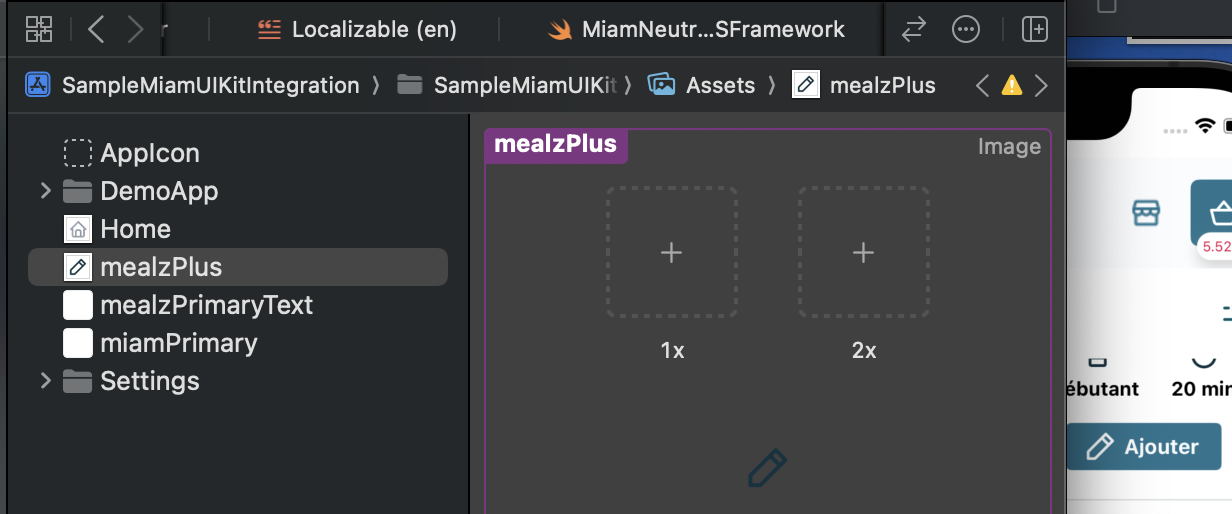Viewport: 1232px width, 514px height.
Task: Go forward in editor history
Action: coord(135,30)
